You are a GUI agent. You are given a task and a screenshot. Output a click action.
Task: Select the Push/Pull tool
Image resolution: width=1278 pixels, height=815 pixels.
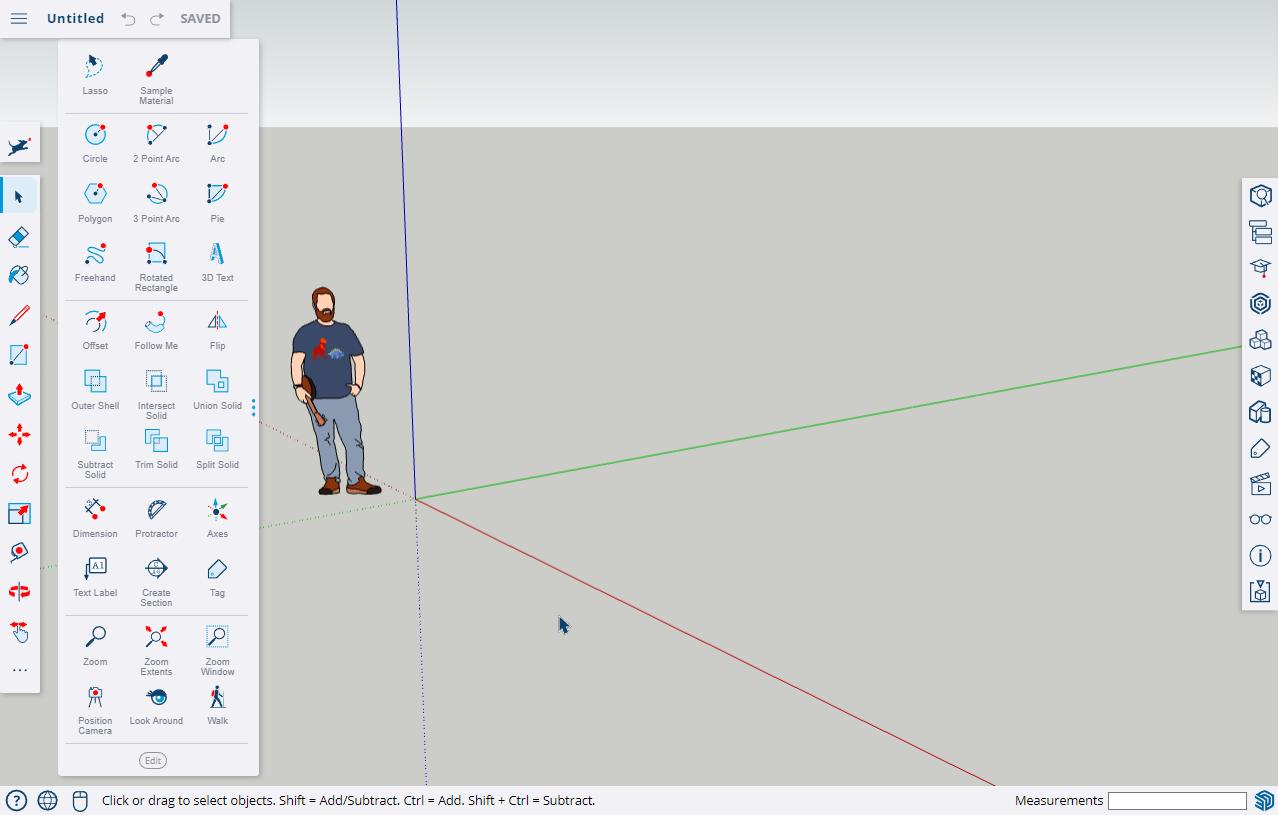(x=19, y=394)
